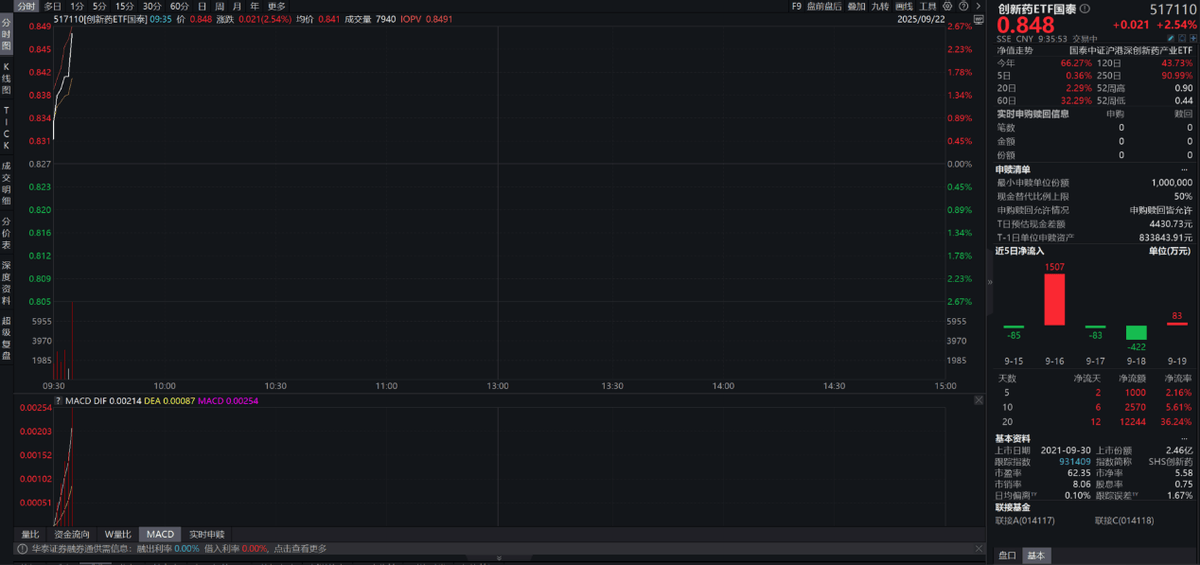The image size is (1200, 565).
Task: Open linked fund 联接C(014118)
Action: [x=1126, y=520]
